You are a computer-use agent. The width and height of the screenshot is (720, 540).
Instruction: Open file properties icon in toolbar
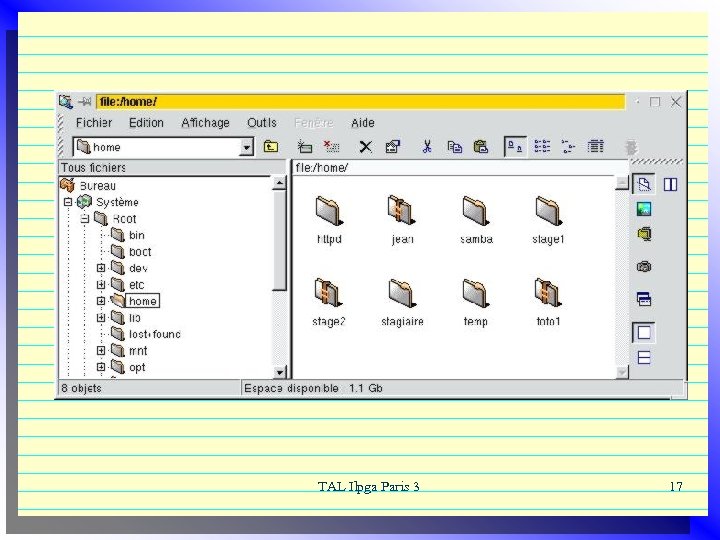393,146
